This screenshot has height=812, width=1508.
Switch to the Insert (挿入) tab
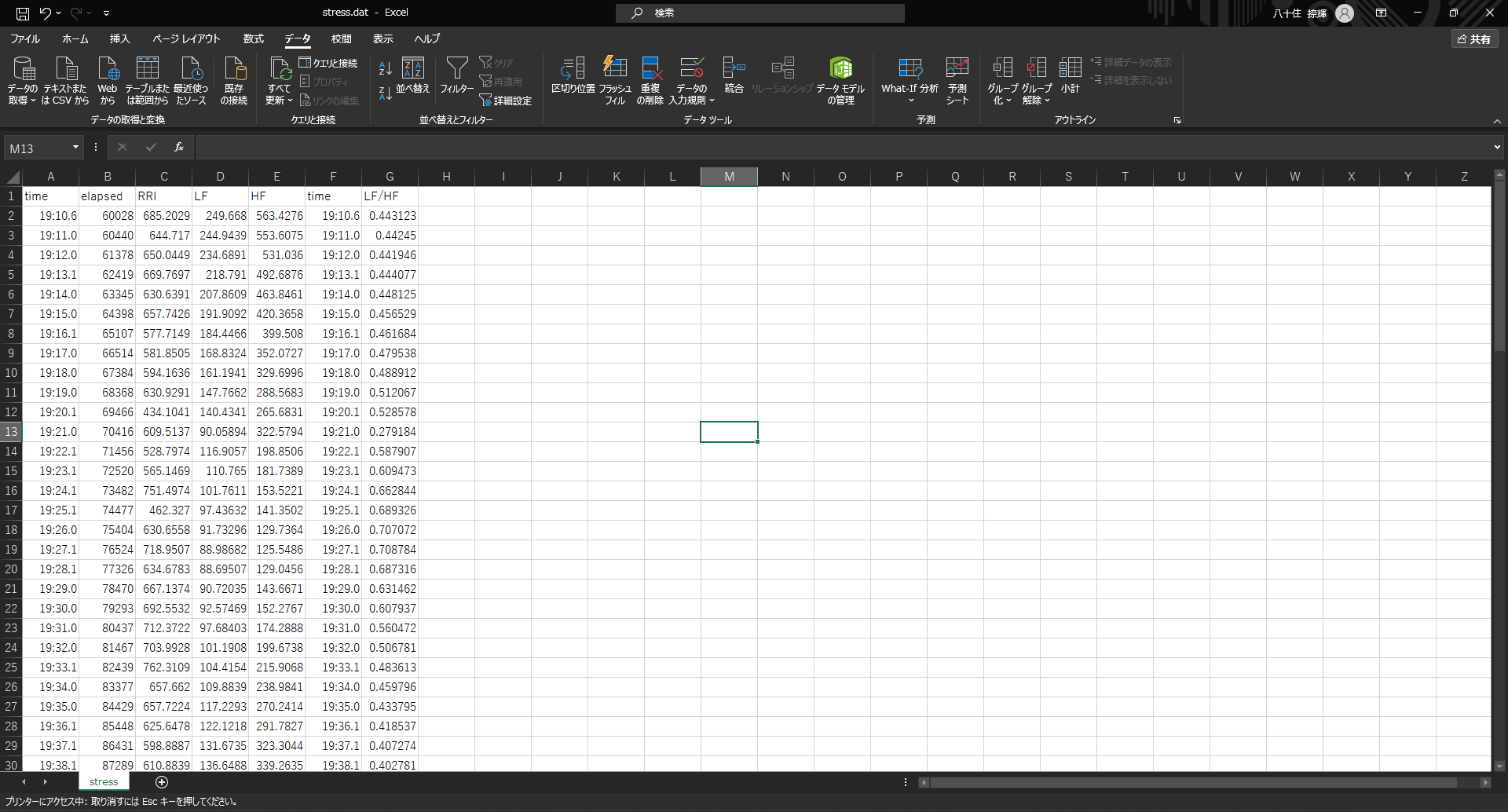(119, 38)
